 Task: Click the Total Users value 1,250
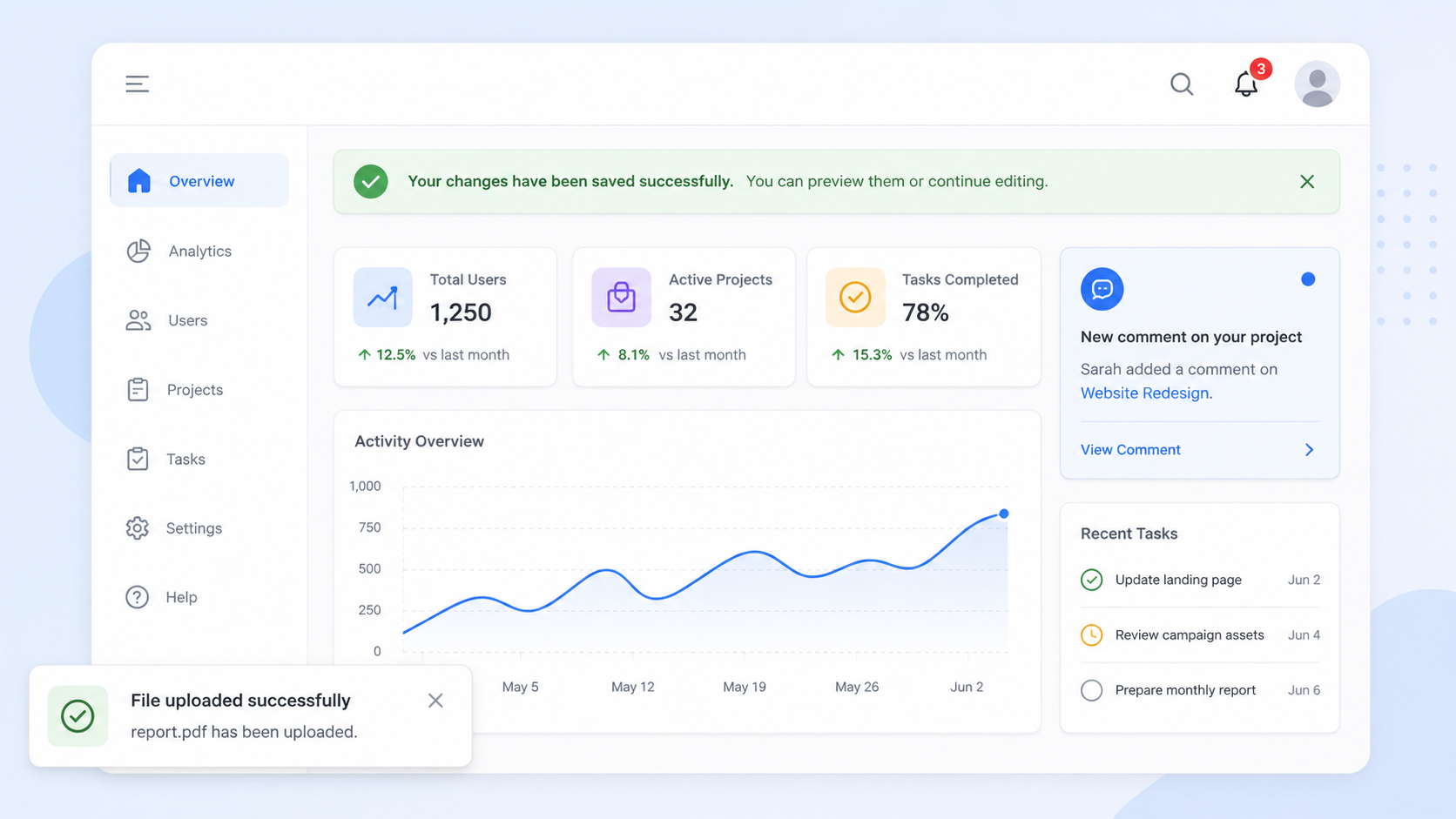(461, 312)
